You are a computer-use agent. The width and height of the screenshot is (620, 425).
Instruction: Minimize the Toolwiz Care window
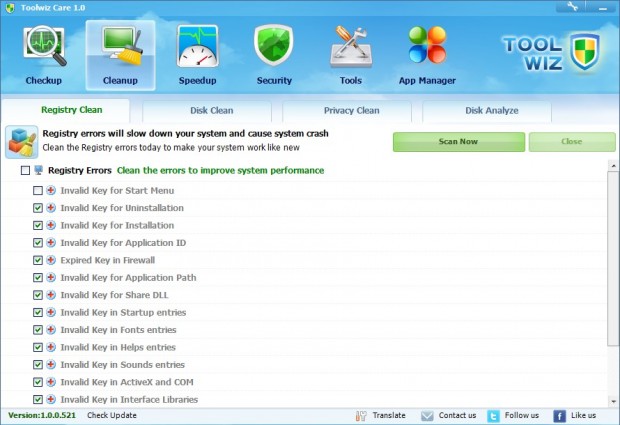point(603,8)
